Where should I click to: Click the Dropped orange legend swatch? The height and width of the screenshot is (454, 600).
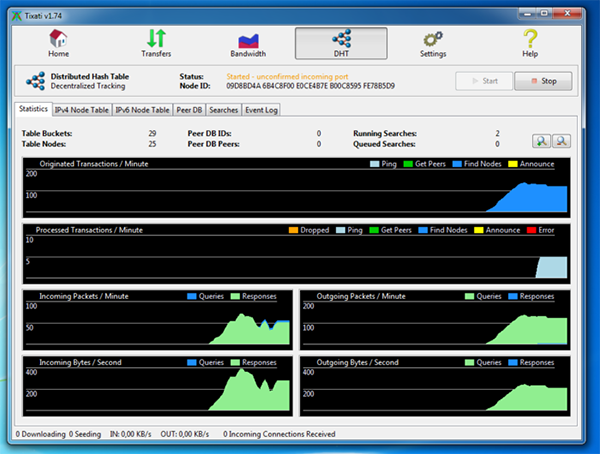[293, 230]
